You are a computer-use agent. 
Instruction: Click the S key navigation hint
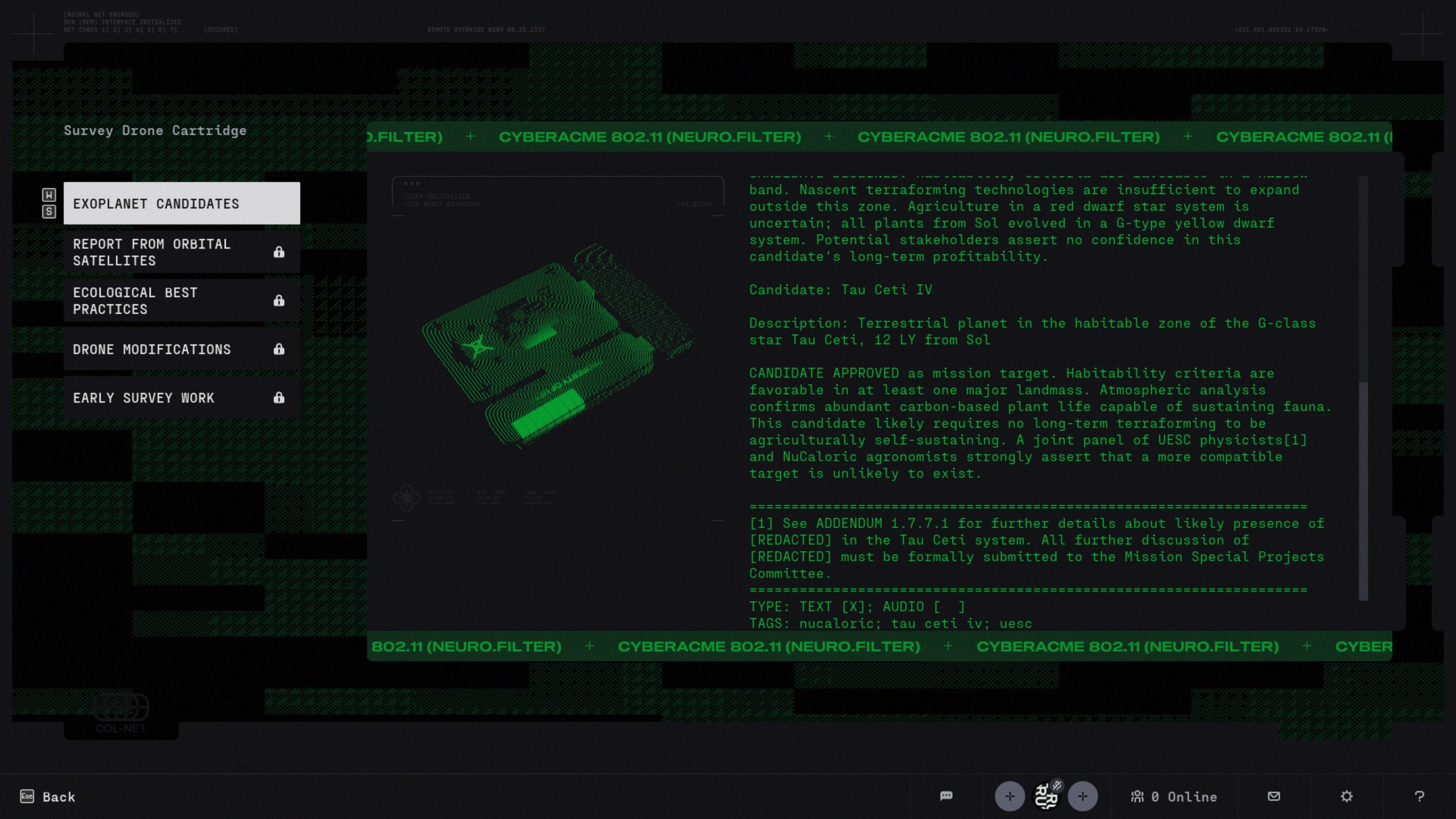[49, 212]
